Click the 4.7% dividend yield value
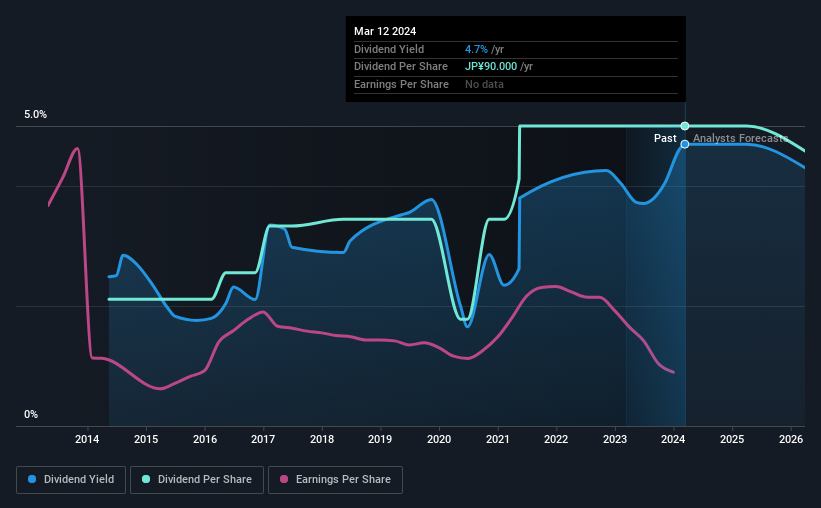This screenshot has width=821, height=508. tap(476, 49)
